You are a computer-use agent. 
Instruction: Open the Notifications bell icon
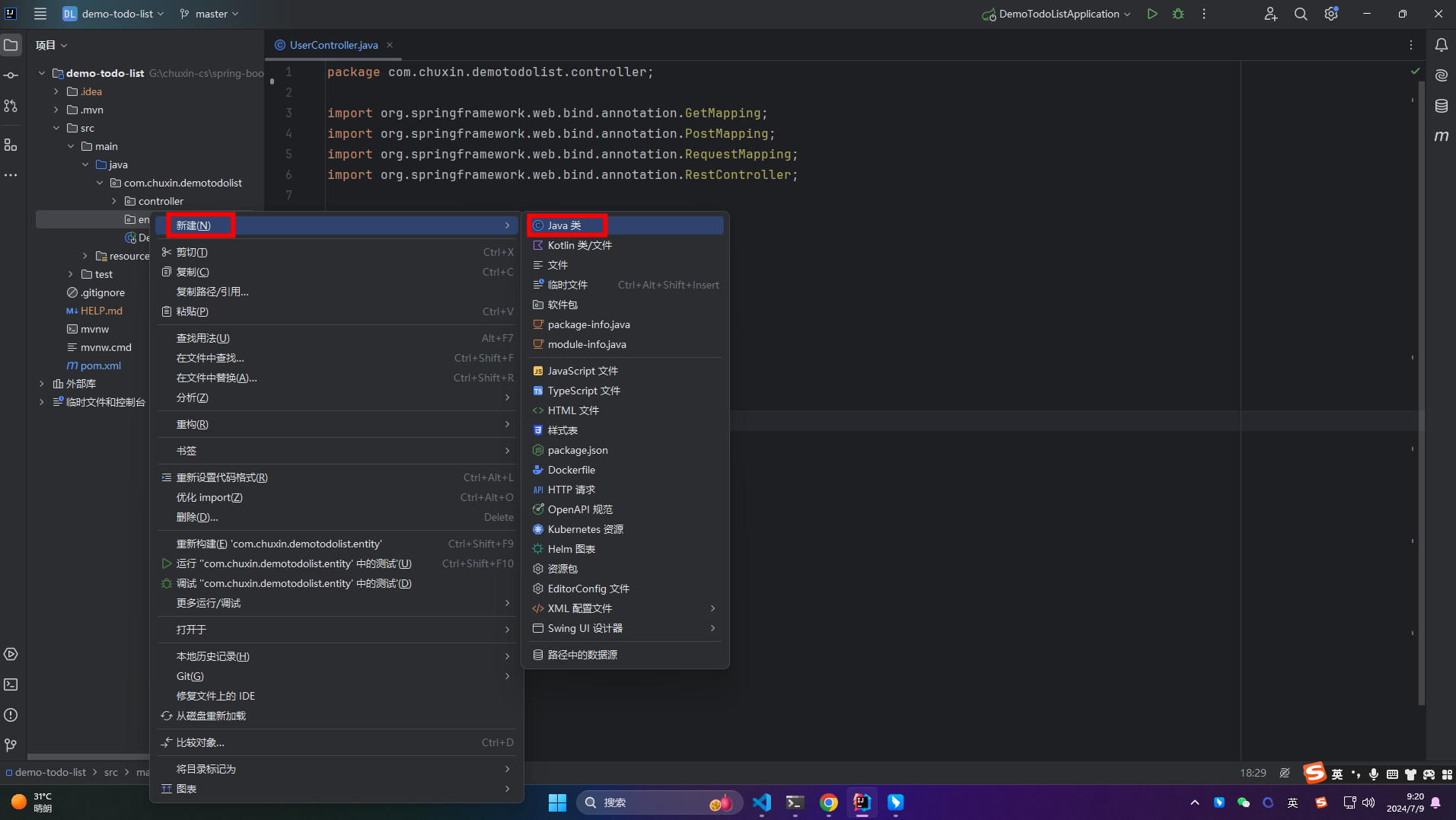pyautogui.click(x=1442, y=45)
